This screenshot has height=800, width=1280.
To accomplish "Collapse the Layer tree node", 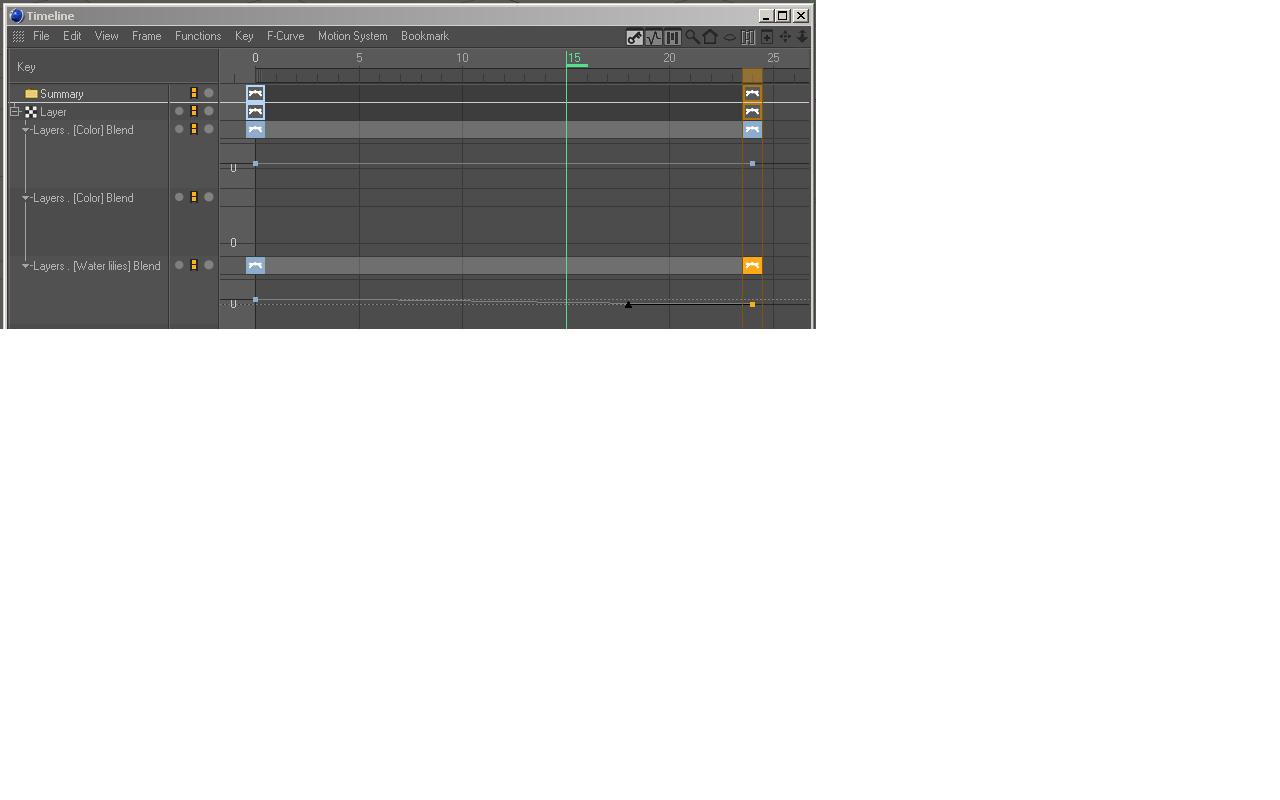I will (x=15, y=112).
